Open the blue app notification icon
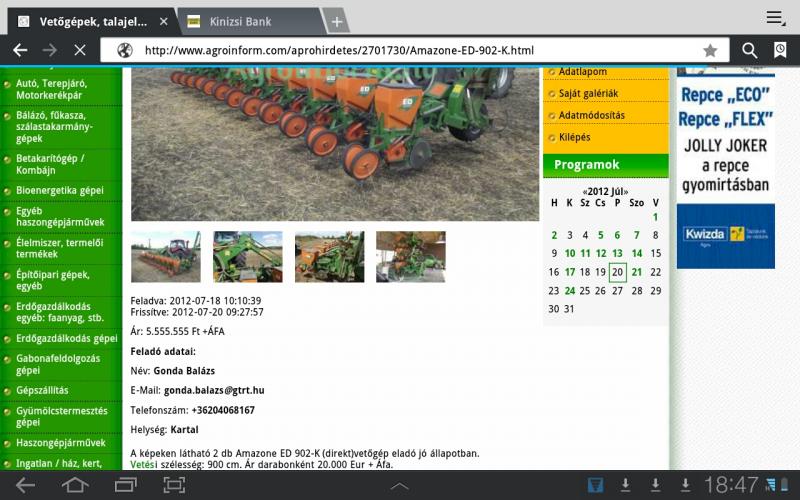The width and height of the screenshot is (800, 500). [x=595, y=485]
